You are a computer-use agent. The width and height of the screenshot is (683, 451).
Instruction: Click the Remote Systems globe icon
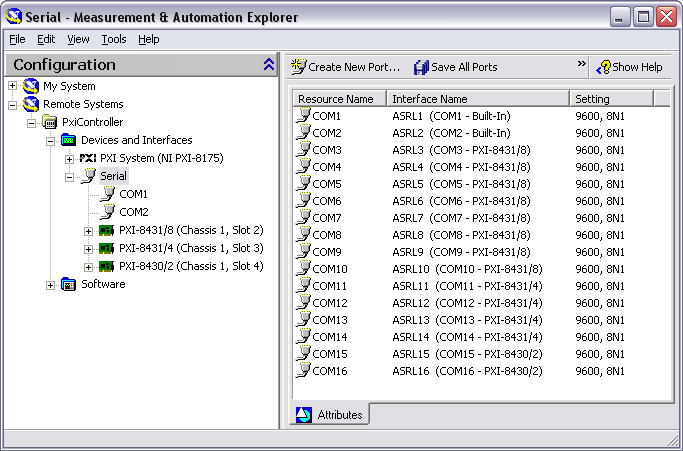[x=31, y=104]
